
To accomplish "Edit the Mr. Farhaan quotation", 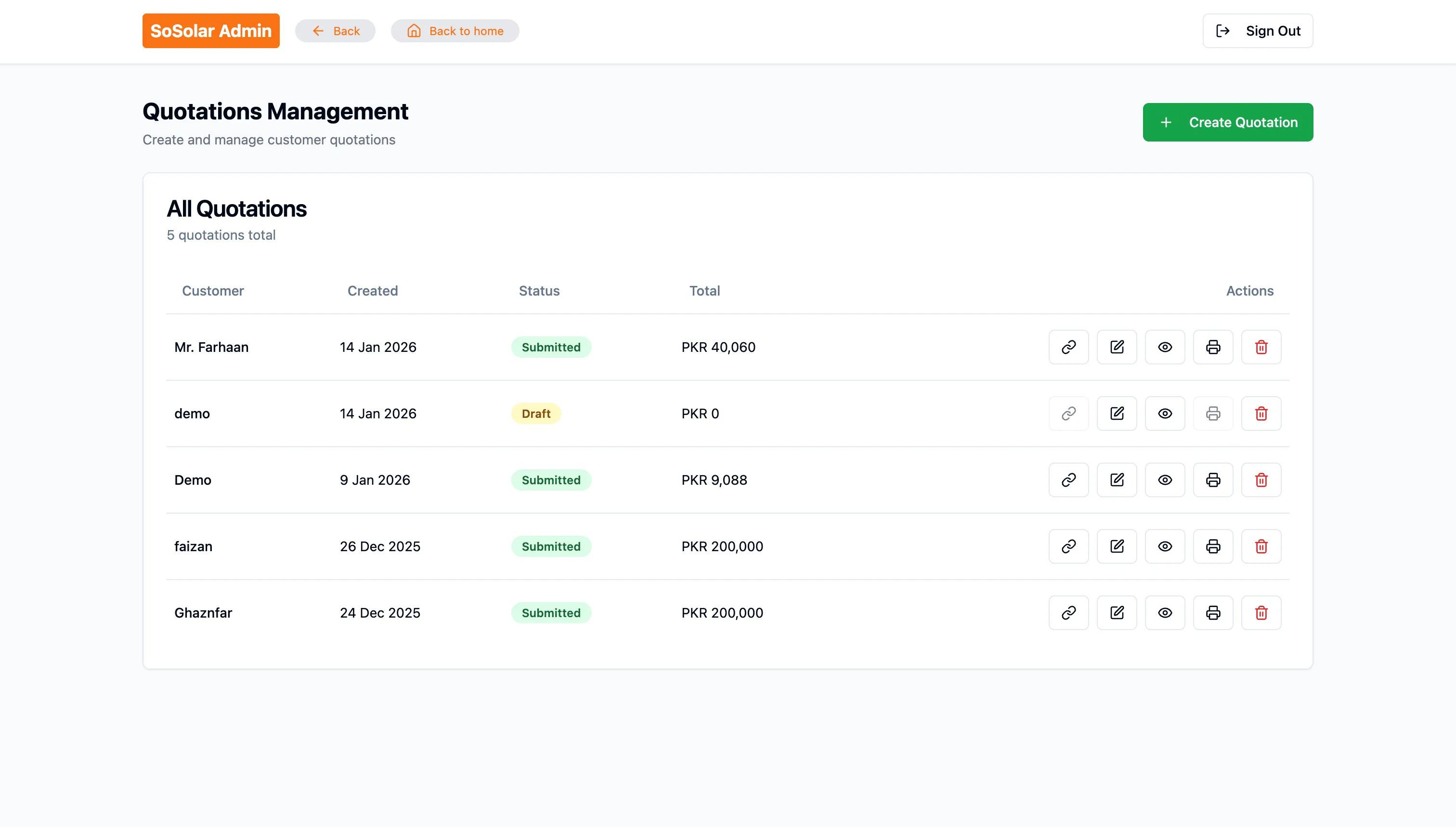I will [1116, 347].
